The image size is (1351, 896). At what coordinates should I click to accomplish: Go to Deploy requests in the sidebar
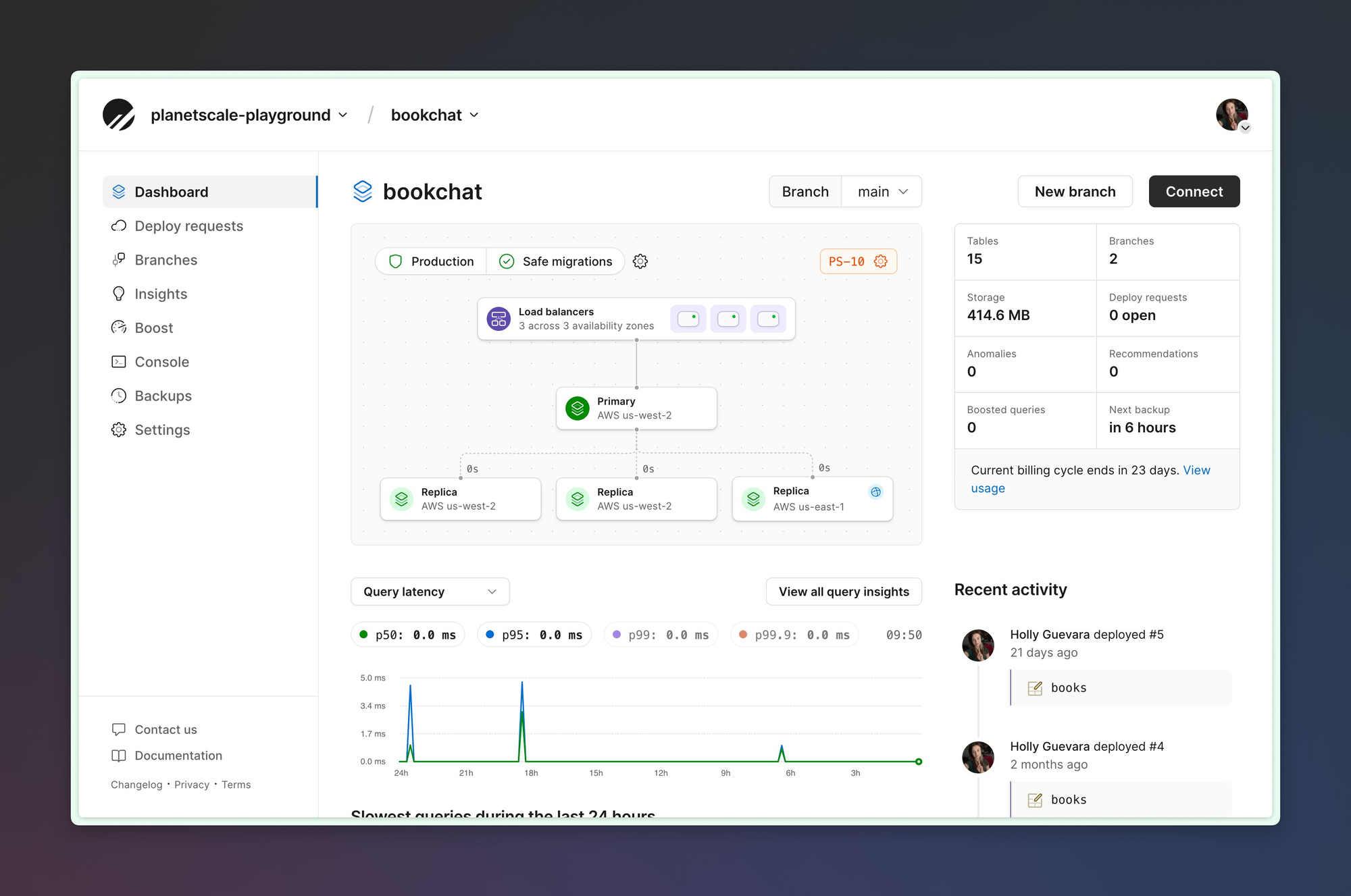pyautogui.click(x=188, y=226)
